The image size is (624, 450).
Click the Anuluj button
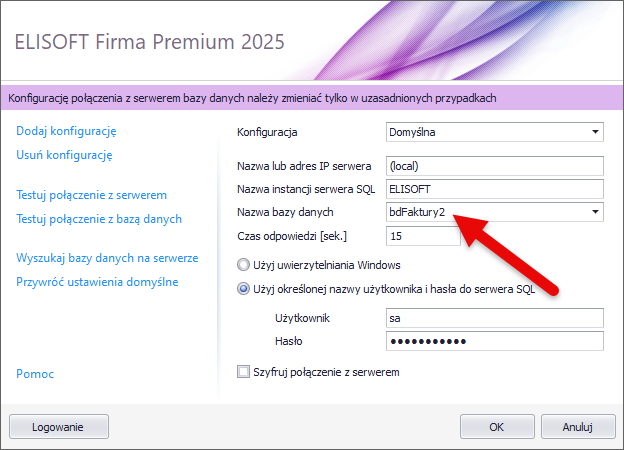click(578, 426)
